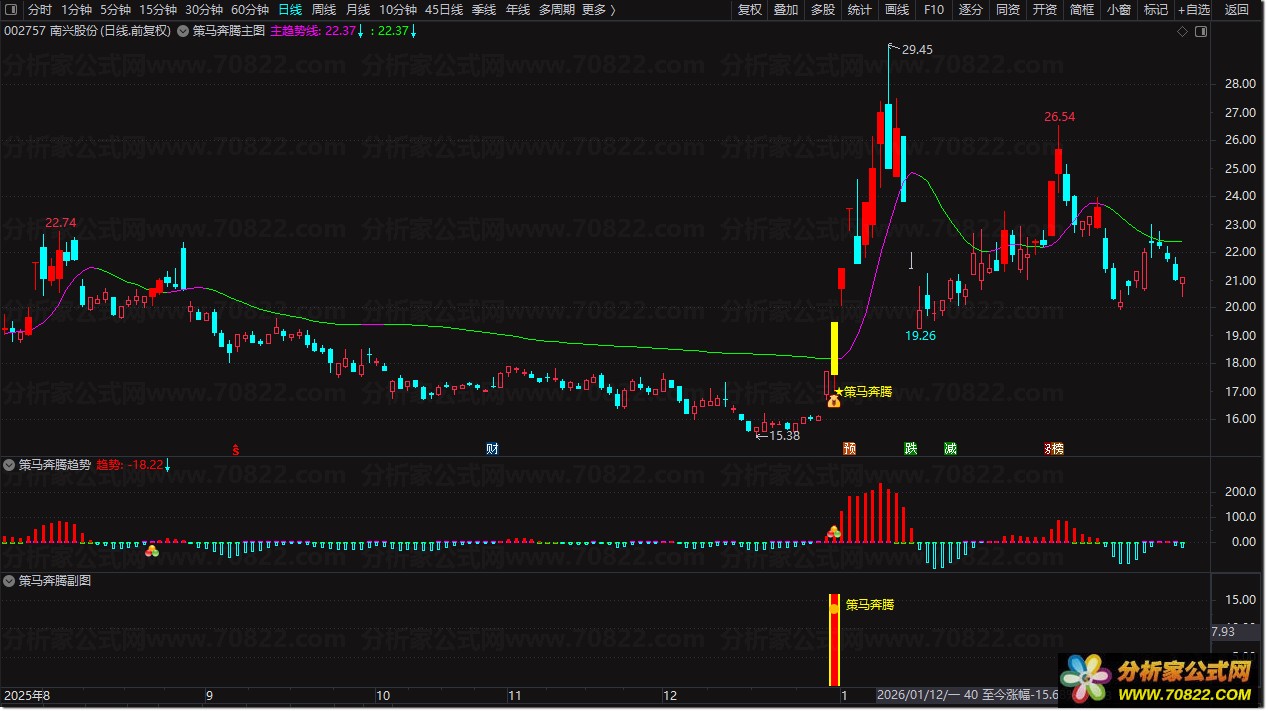The width and height of the screenshot is (1268, 711).
Task: Select the 45日线 period tab
Action: [444, 9]
